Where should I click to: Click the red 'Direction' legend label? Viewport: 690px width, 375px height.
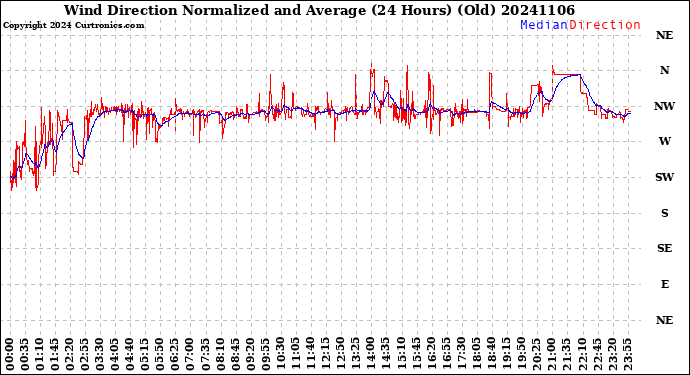coord(605,25)
